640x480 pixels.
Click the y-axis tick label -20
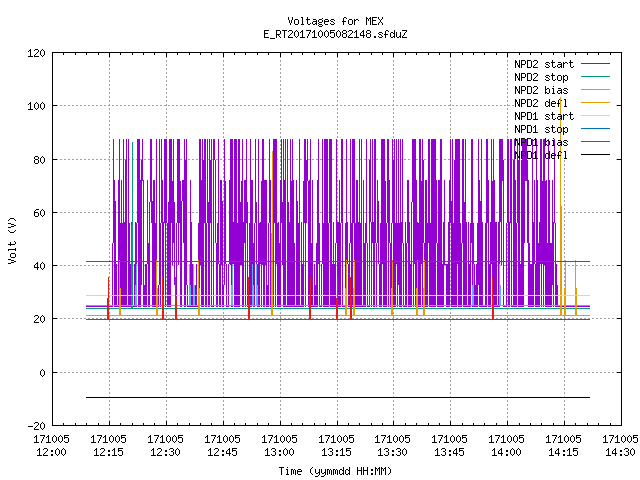(36, 426)
